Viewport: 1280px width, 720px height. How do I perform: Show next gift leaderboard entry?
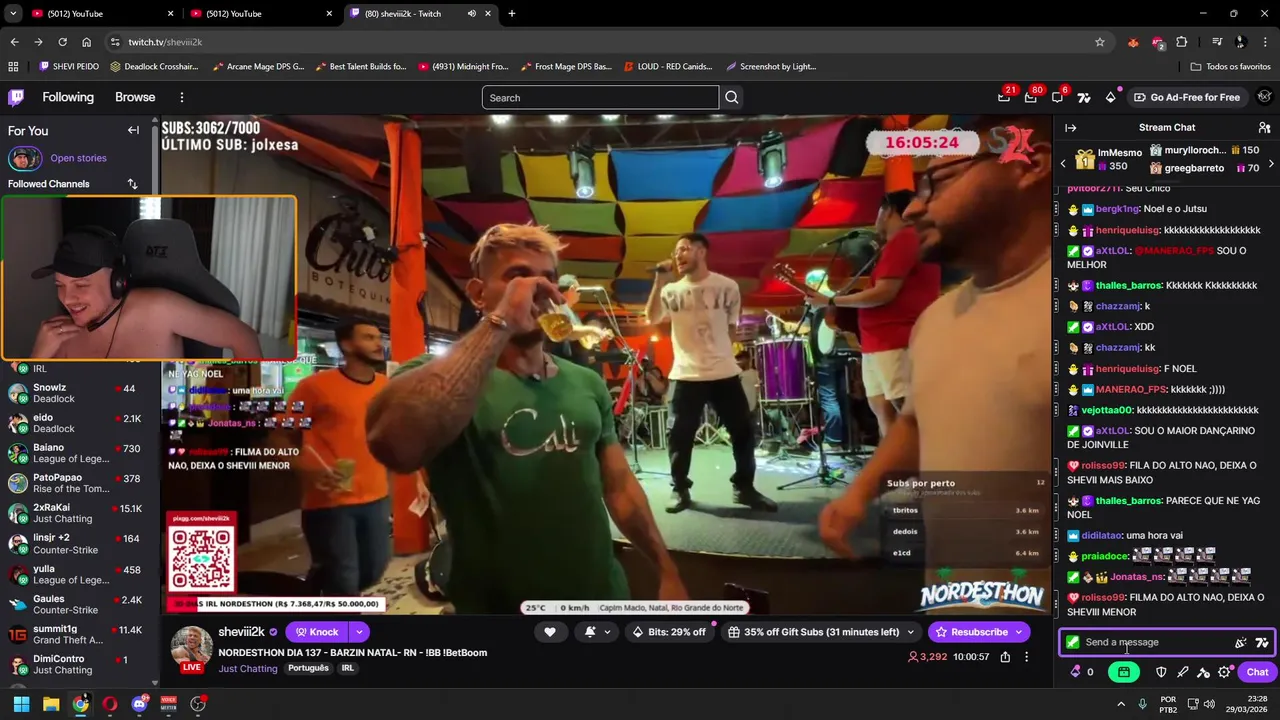[x=1271, y=163]
